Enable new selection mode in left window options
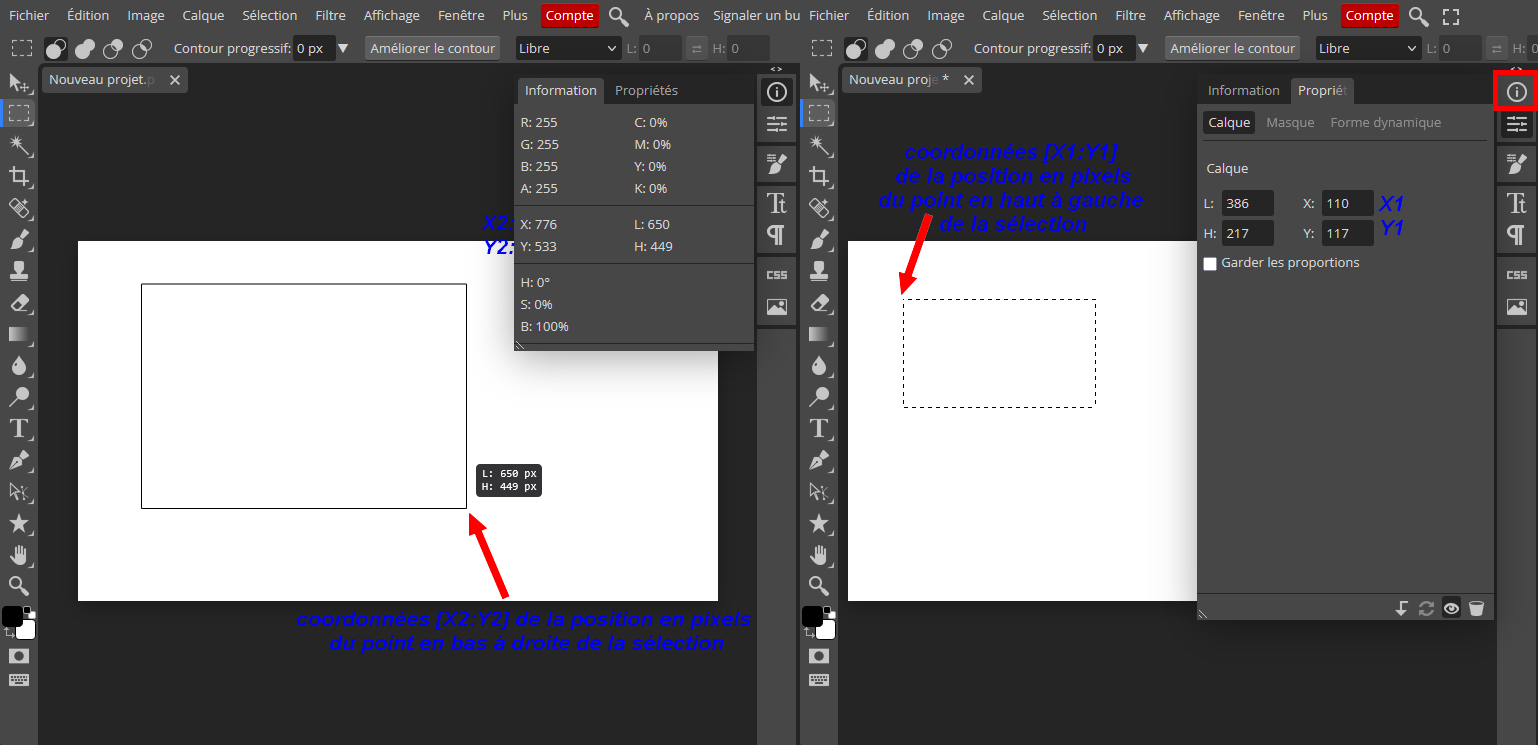This screenshot has height=745, width=1538. point(56,48)
